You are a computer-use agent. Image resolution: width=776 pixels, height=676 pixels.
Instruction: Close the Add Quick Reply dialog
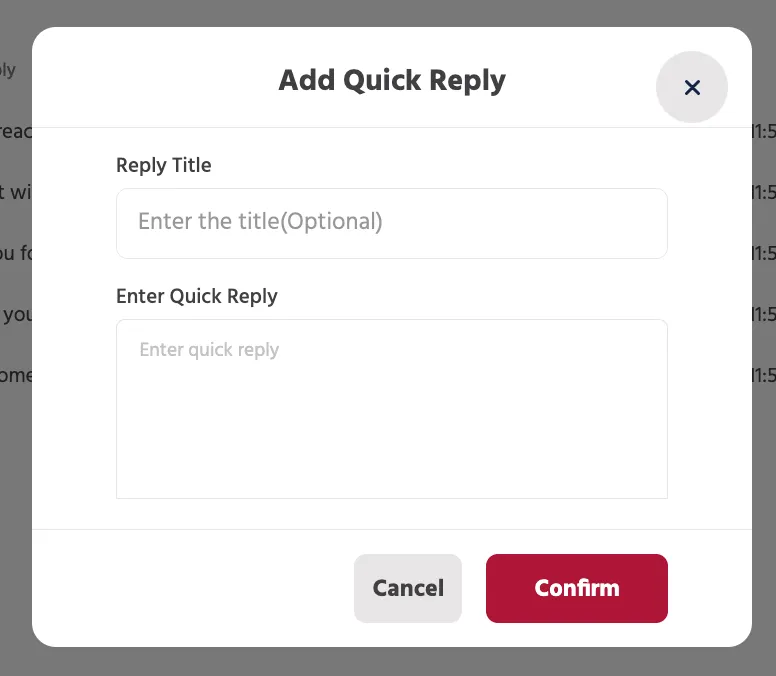tap(691, 87)
